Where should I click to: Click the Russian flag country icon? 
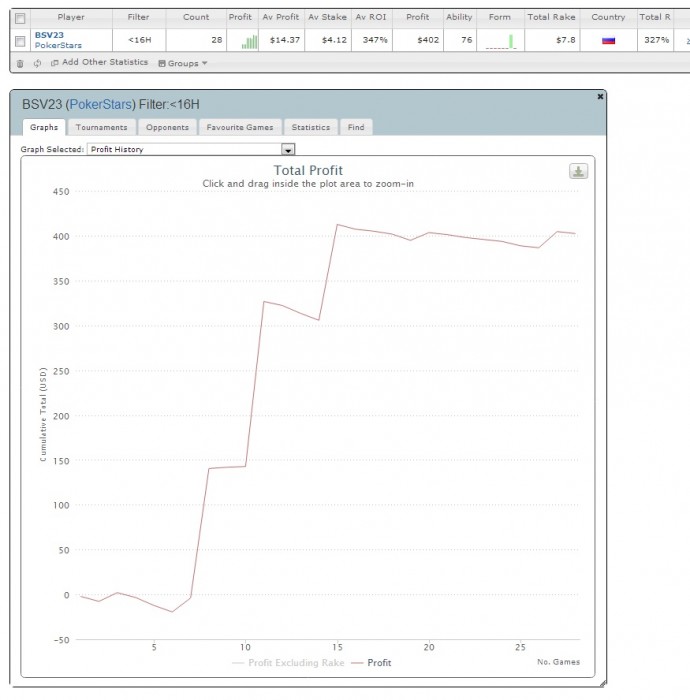(608, 40)
